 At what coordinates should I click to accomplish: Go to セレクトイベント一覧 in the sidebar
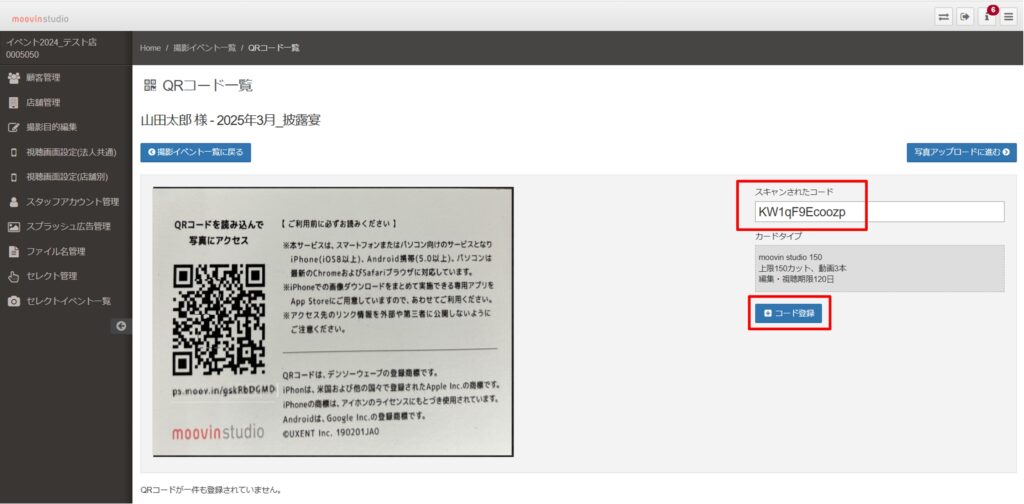(68, 301)
